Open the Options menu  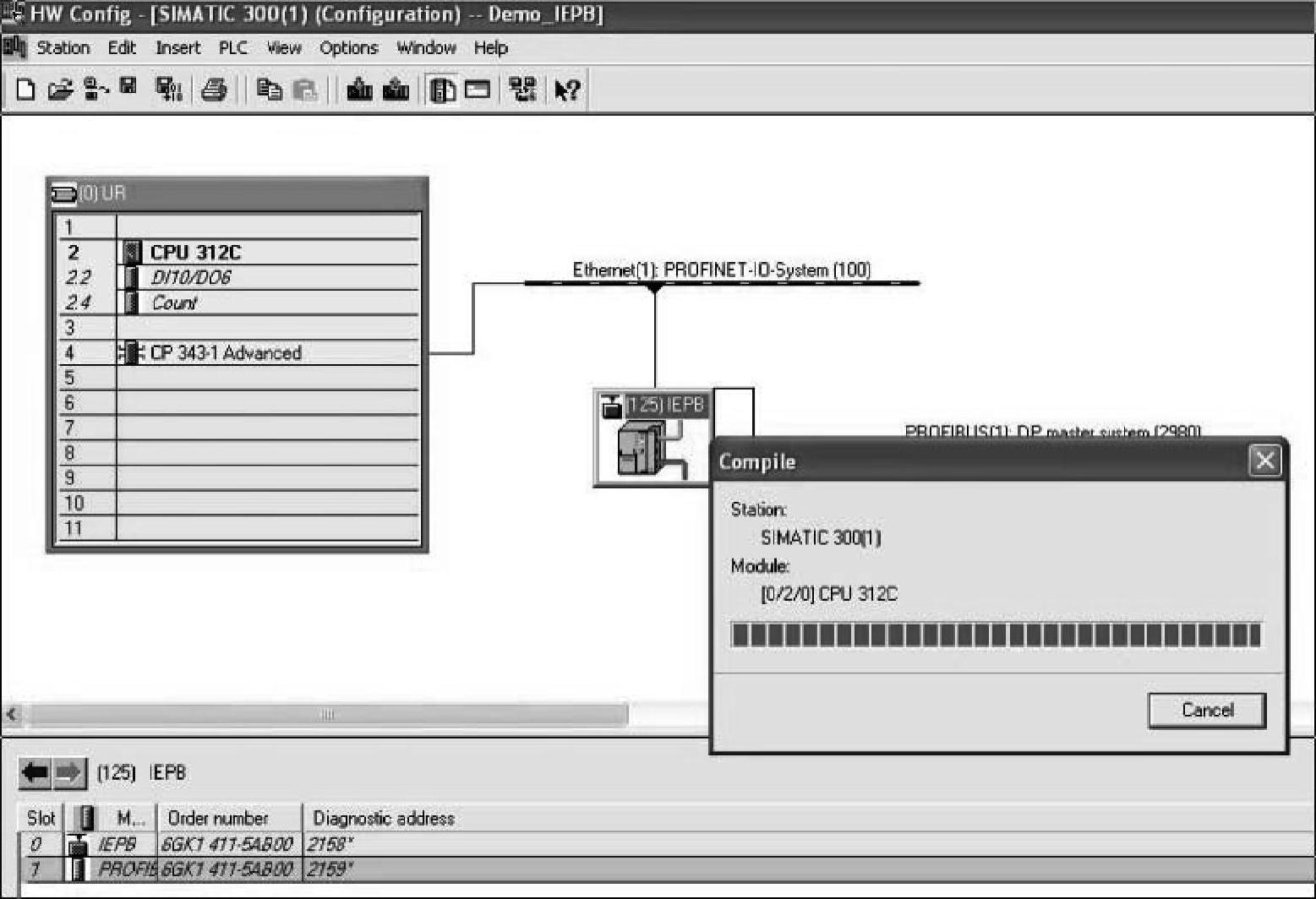pos(348,47)
